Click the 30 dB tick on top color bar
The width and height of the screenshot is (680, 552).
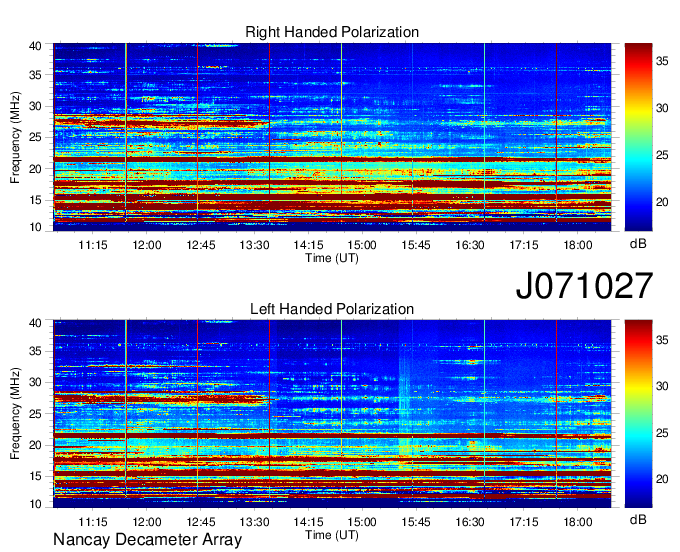coord(662,108)
